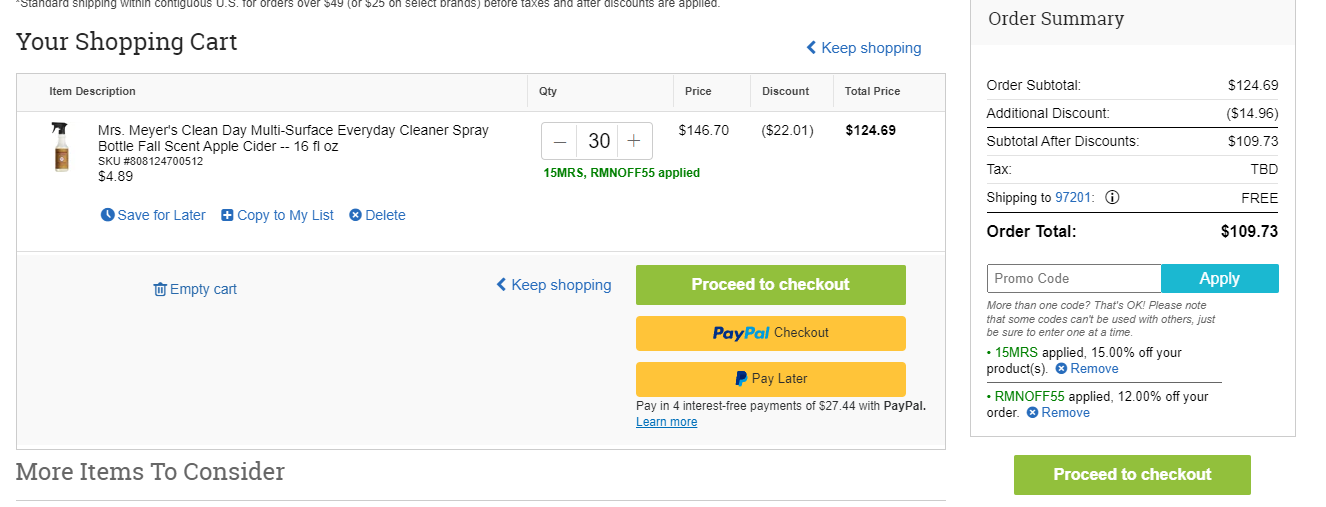Click the Save for Later clock icon
This screenshot has height=507, width=1326.
click(108, 215)
